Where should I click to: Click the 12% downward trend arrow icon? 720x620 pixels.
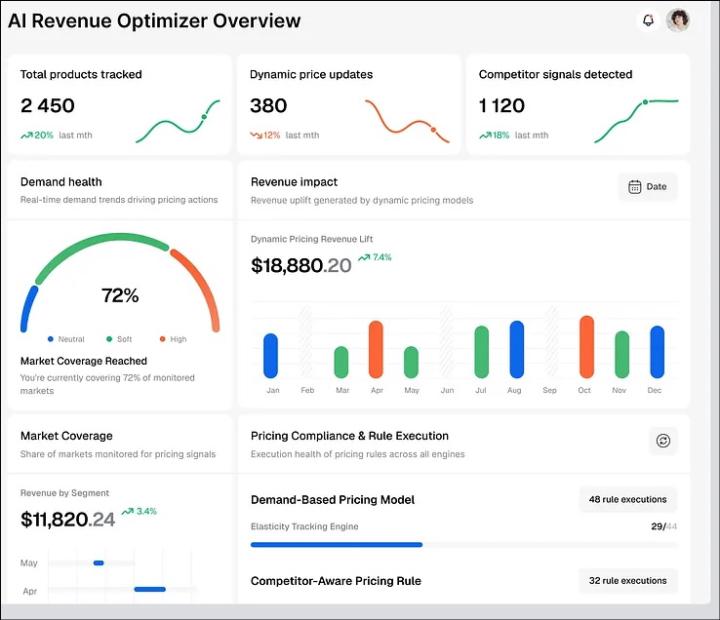256,135
